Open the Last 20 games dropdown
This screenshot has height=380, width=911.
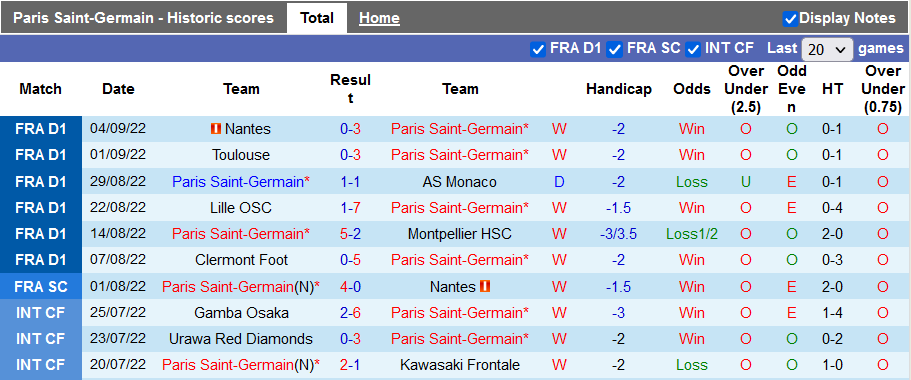click(x=827, y=49)
